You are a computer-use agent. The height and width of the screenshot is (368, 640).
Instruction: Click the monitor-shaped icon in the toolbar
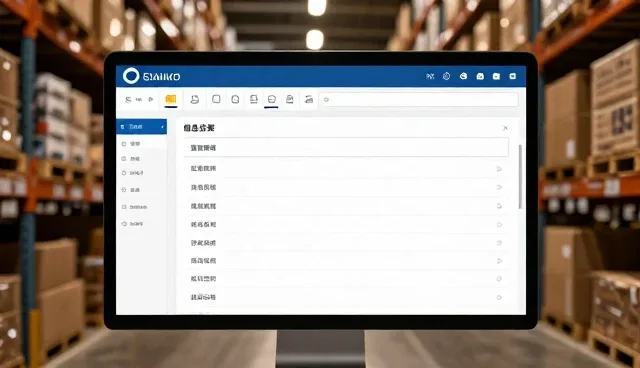click(253, 99)
